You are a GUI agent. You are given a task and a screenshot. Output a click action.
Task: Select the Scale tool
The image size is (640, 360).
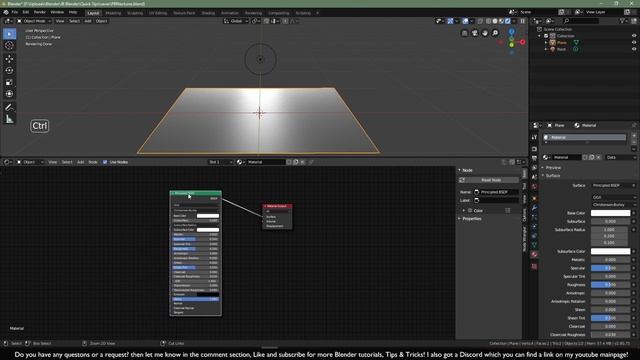click(9, 82)
